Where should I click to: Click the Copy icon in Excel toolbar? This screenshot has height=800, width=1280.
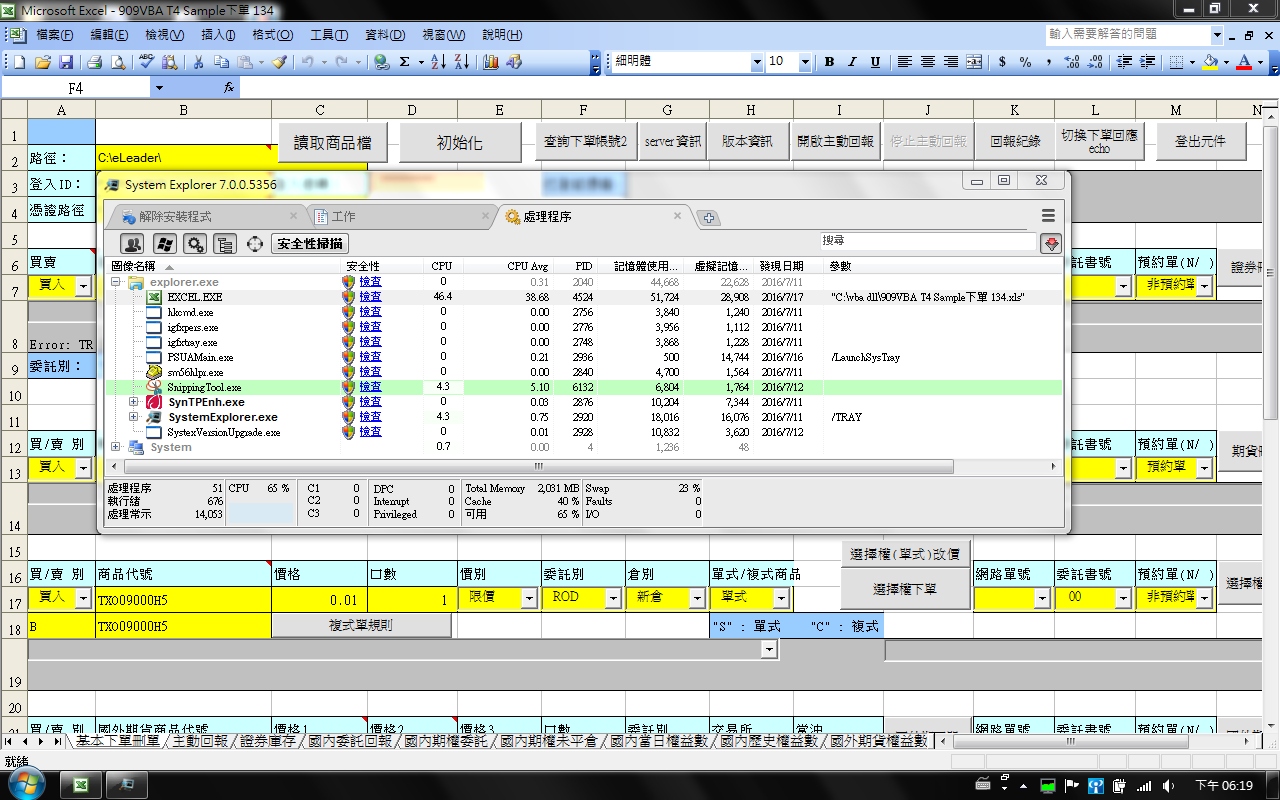pos(221,62)
